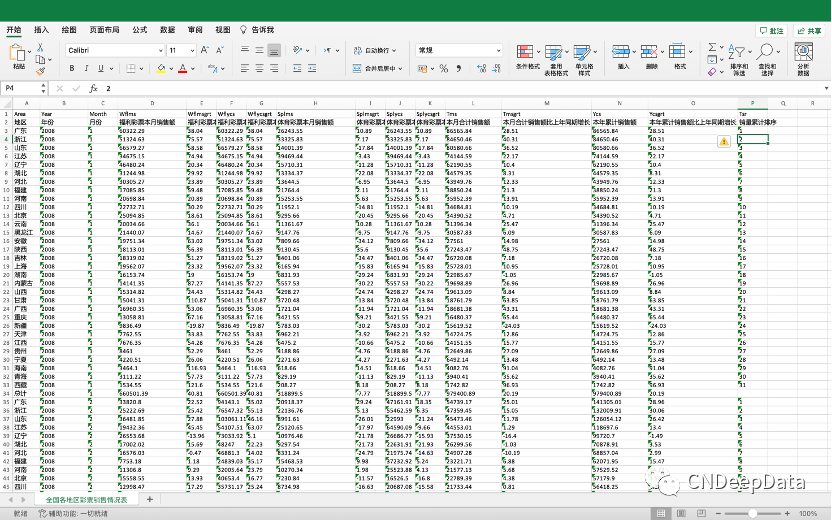832x520 pixels.
Task: Click the decrease decimal icon
Action: tap(496, 68)
